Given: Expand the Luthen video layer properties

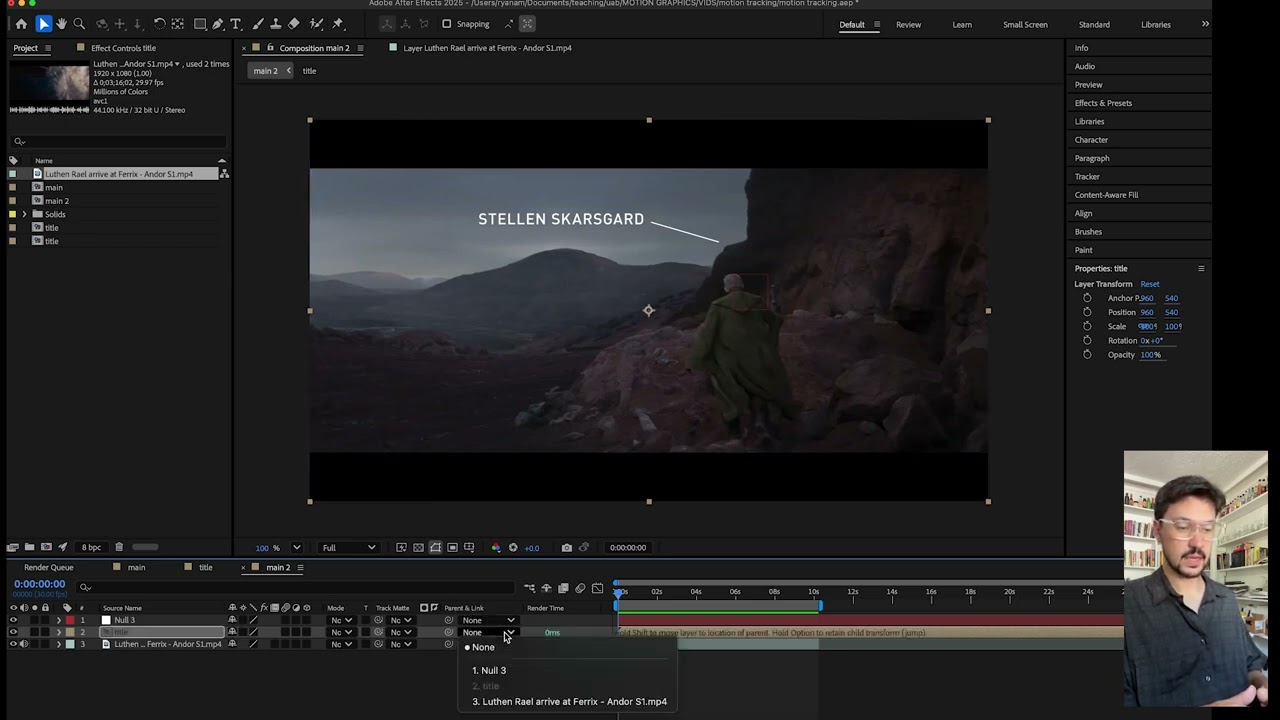Looking at the screenshot, I should tap(58, 644).
